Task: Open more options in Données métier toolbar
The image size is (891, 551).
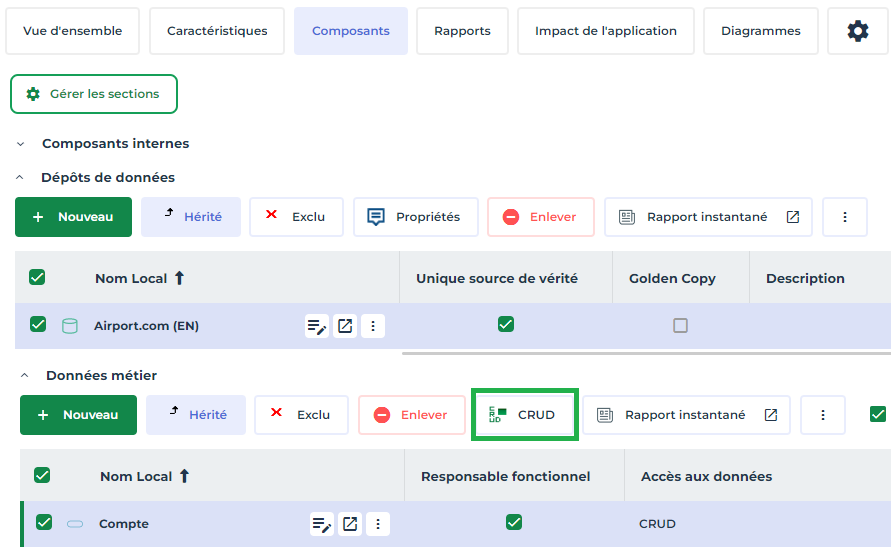Action: pyautogui.click(x=823, y=415)
